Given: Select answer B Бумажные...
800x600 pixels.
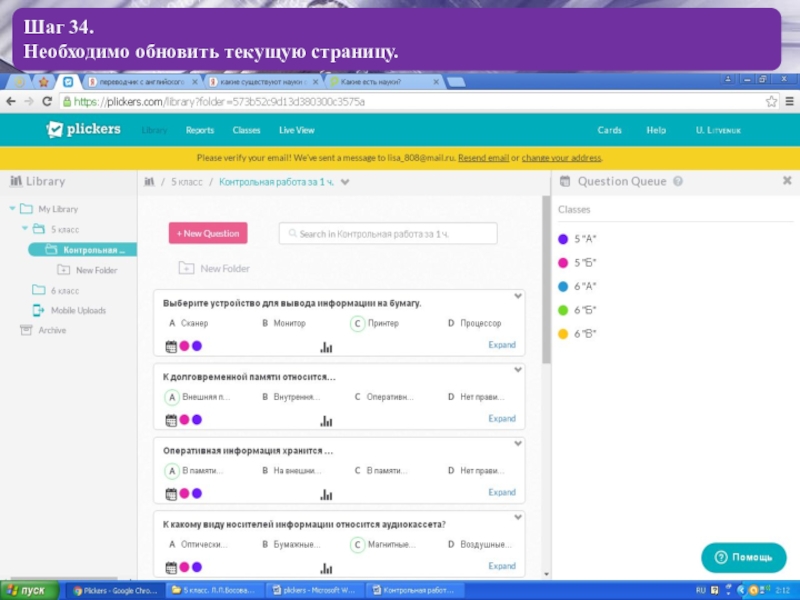Looking at the screenshot, I should click(x=291, y=544).
